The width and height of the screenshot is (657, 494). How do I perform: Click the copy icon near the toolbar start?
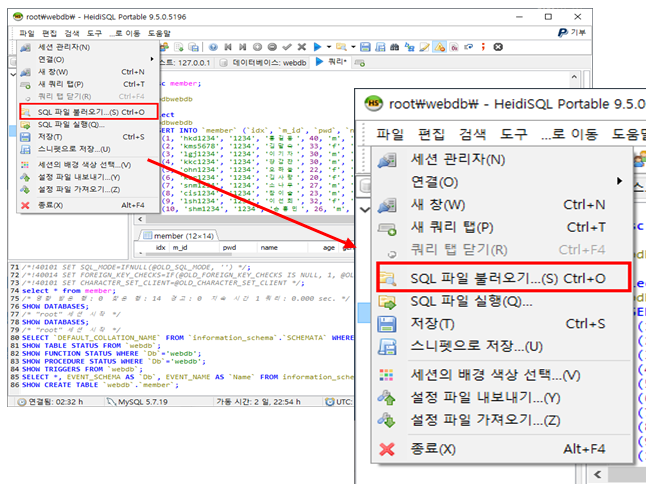(179, 47)
